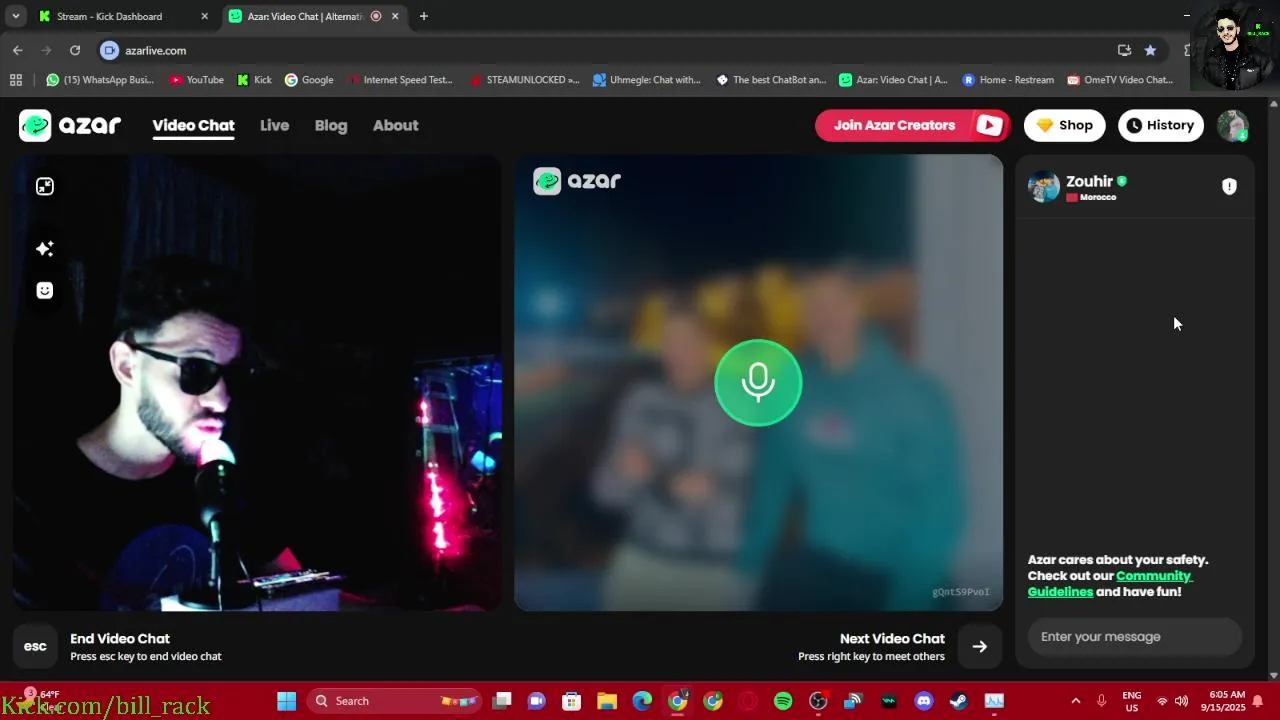This screenshot has height=720, width=1280.
Task: Open Steam from taskbar
Action: click(x=959, y=701)
